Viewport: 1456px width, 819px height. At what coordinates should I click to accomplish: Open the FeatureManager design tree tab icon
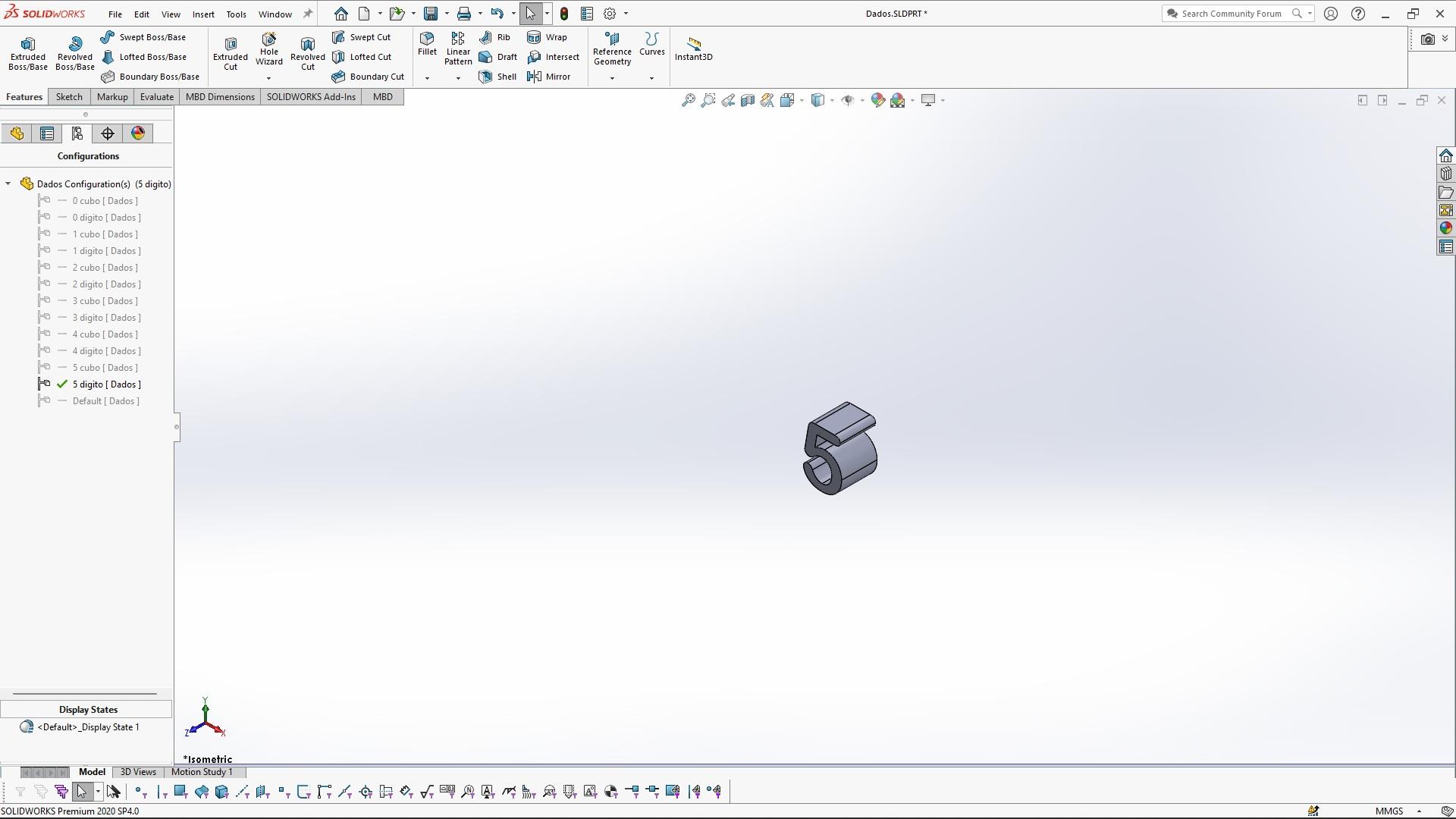(x=17, y=133)
